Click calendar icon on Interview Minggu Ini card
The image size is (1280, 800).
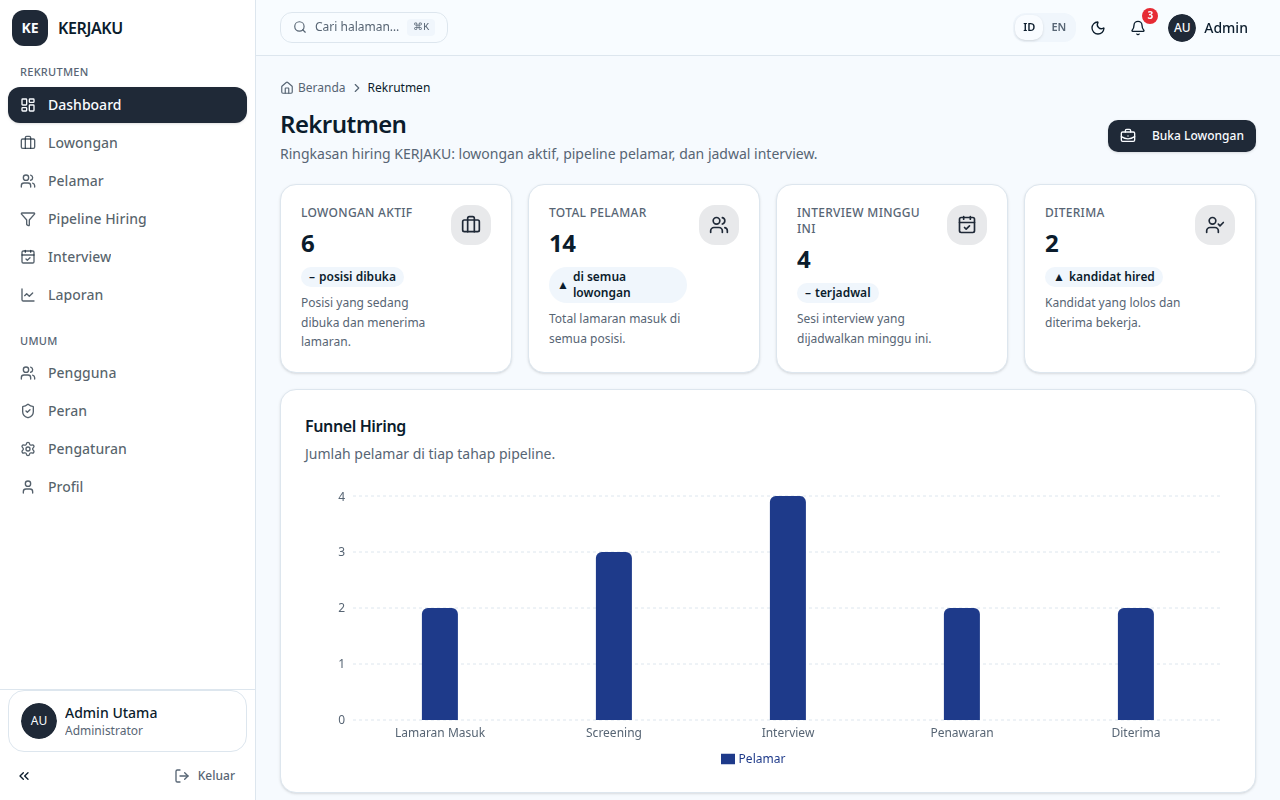click(967, 225)
